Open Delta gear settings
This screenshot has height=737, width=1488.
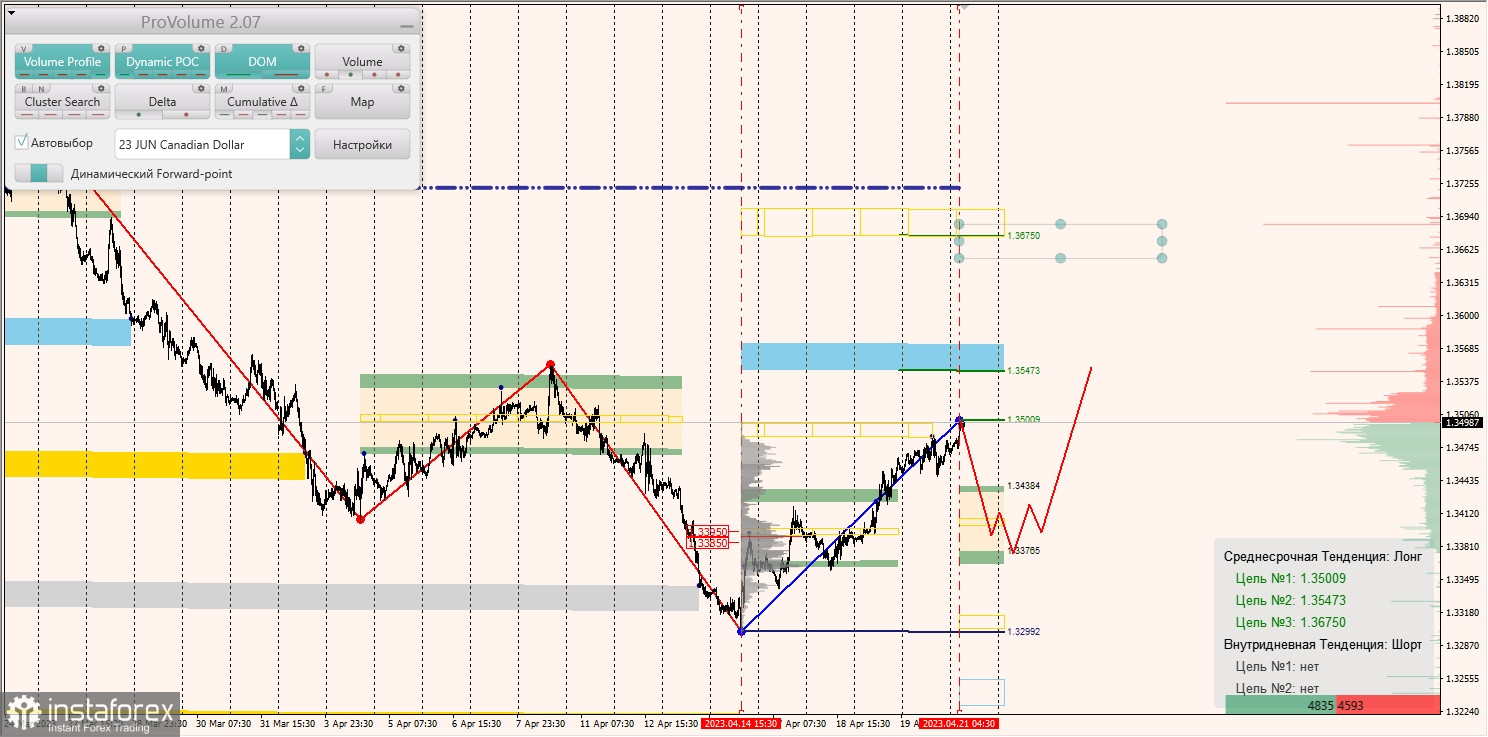[x=201, y=88]
